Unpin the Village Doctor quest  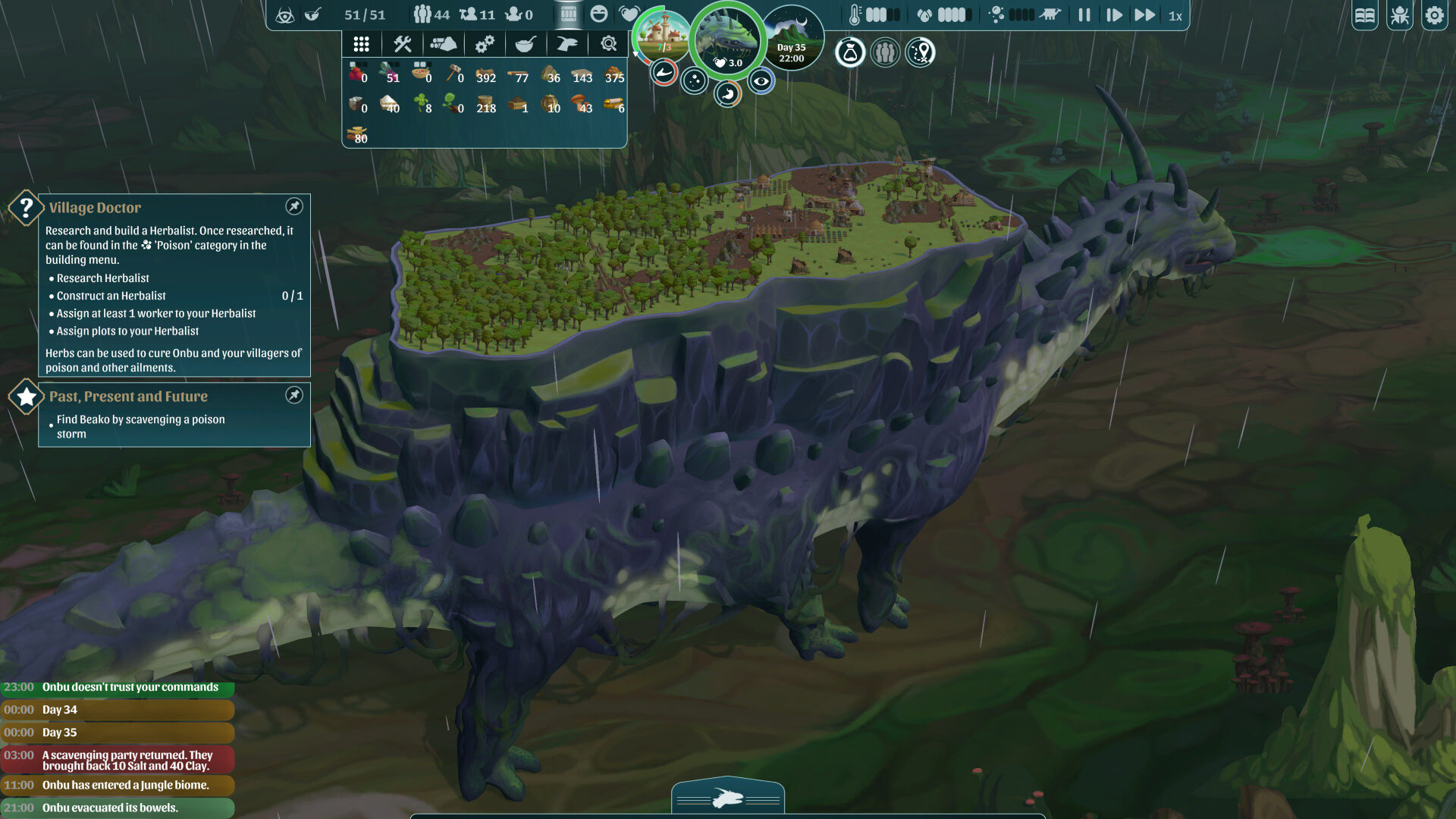(294, 206)
